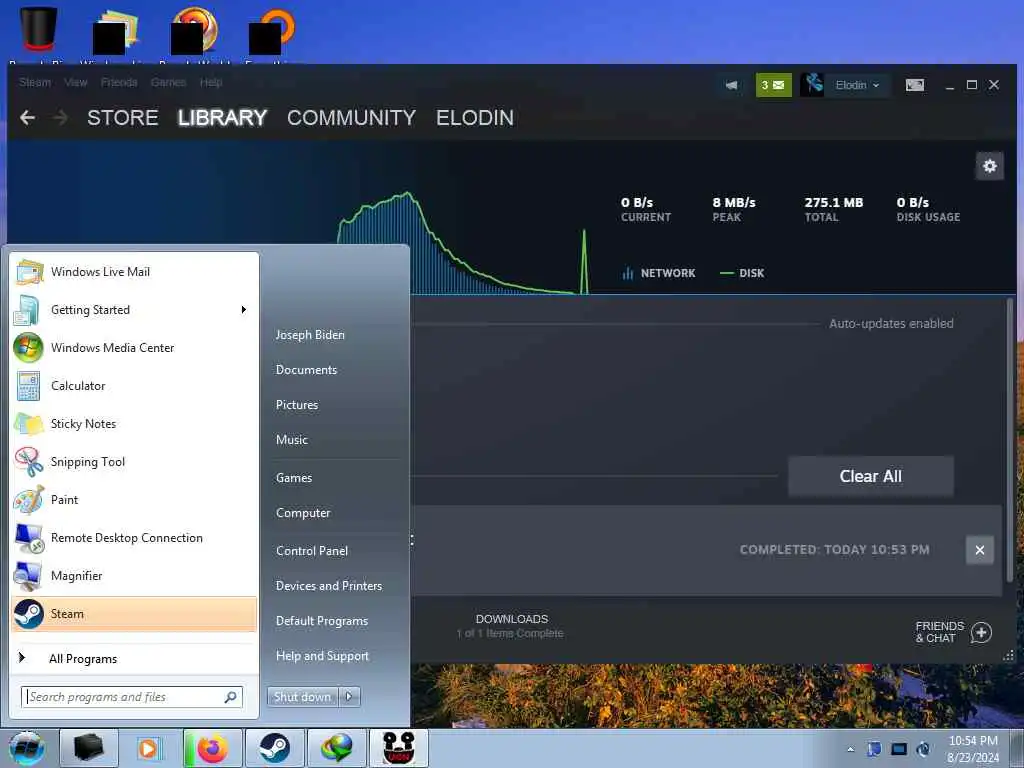Click the DISK graph legend

[x=742, y=273]
